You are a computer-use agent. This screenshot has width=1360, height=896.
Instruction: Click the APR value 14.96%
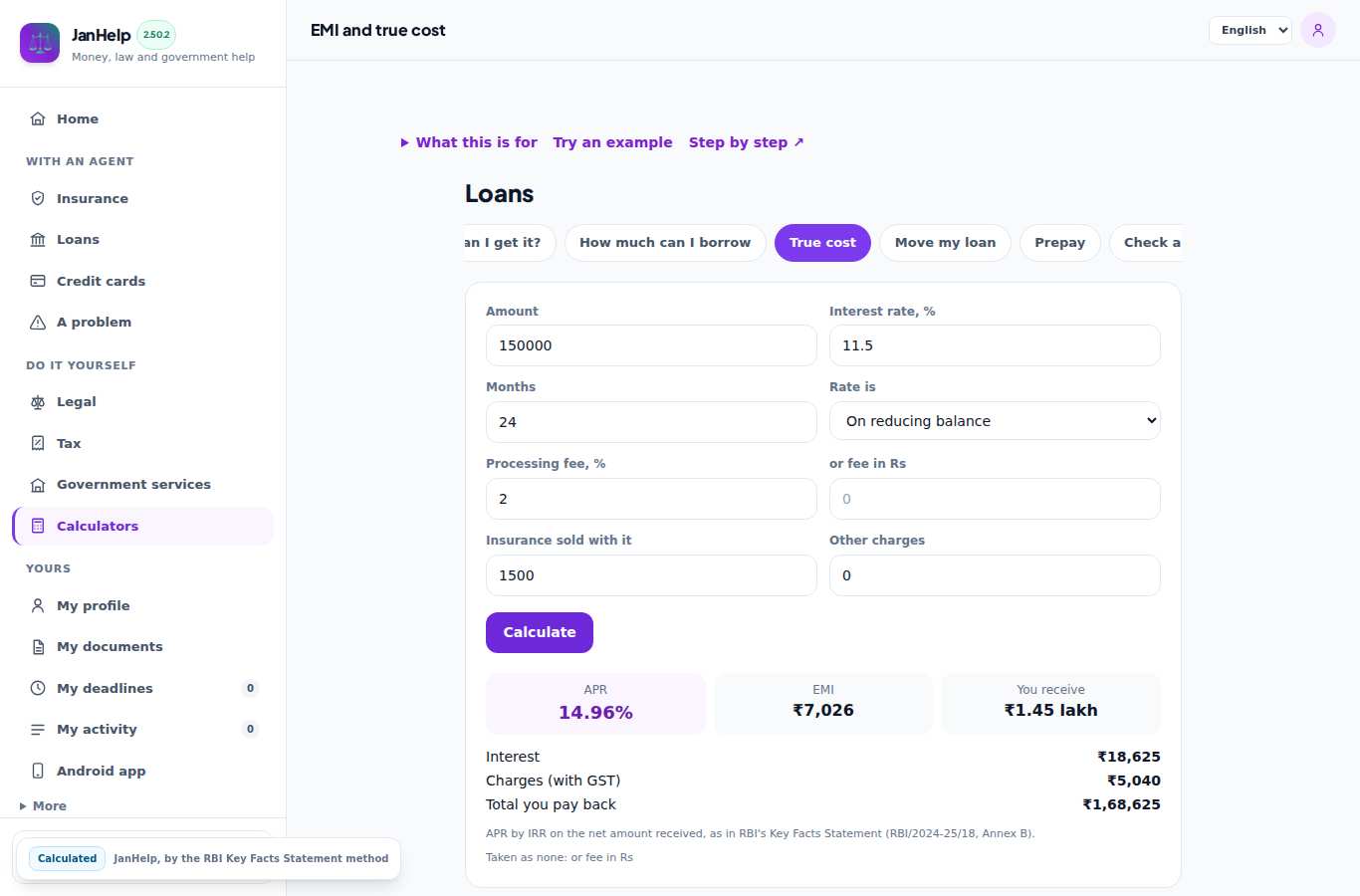pos(595,712)
